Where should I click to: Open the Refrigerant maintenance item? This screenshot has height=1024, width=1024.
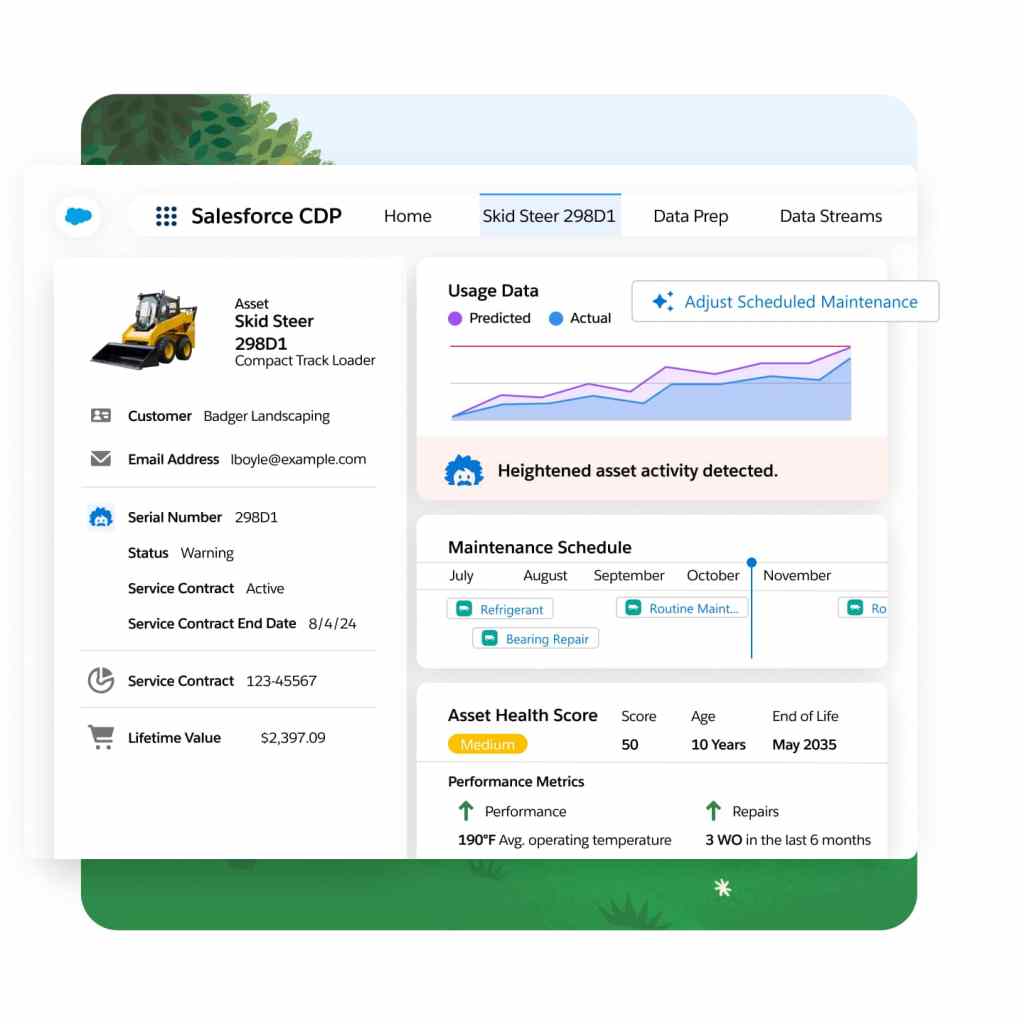(x=500, y=609)
